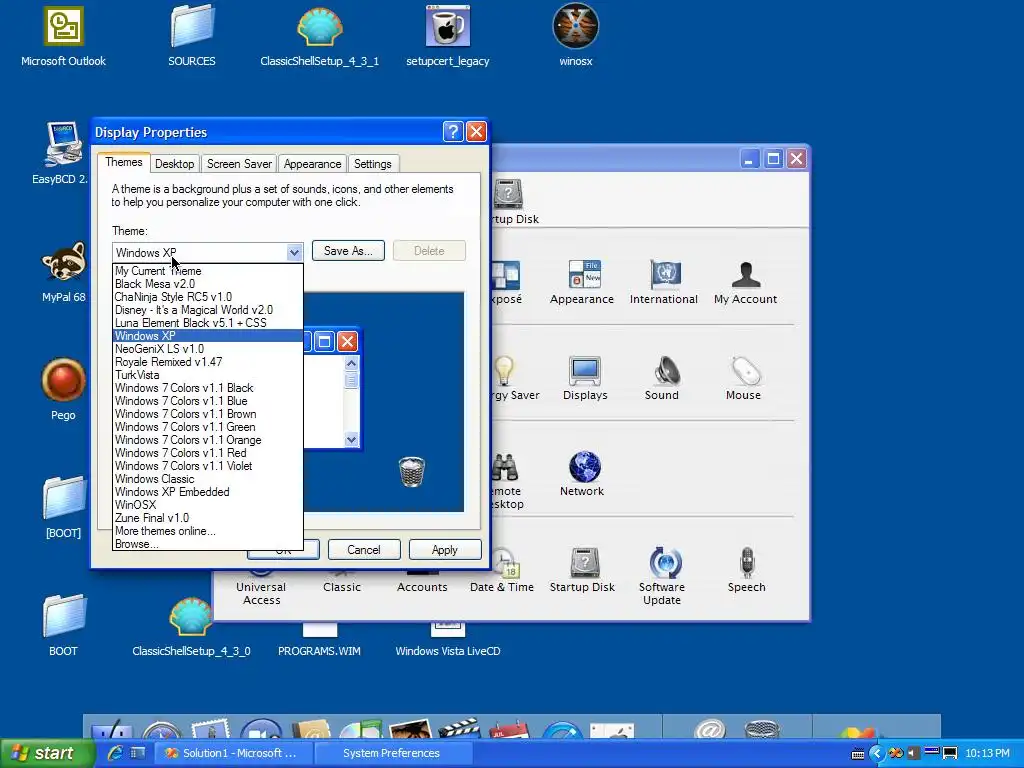Viewport: 1024px width, 768px height.
Task: Choose Disney It's a Magical World theme
Action: [208, 310]
